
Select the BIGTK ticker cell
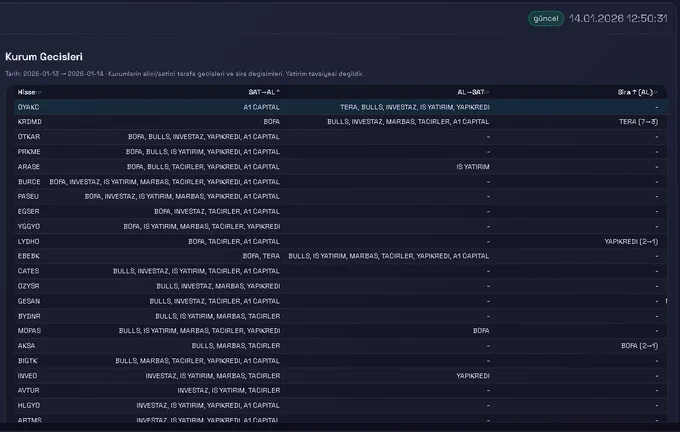click(27, 361)
